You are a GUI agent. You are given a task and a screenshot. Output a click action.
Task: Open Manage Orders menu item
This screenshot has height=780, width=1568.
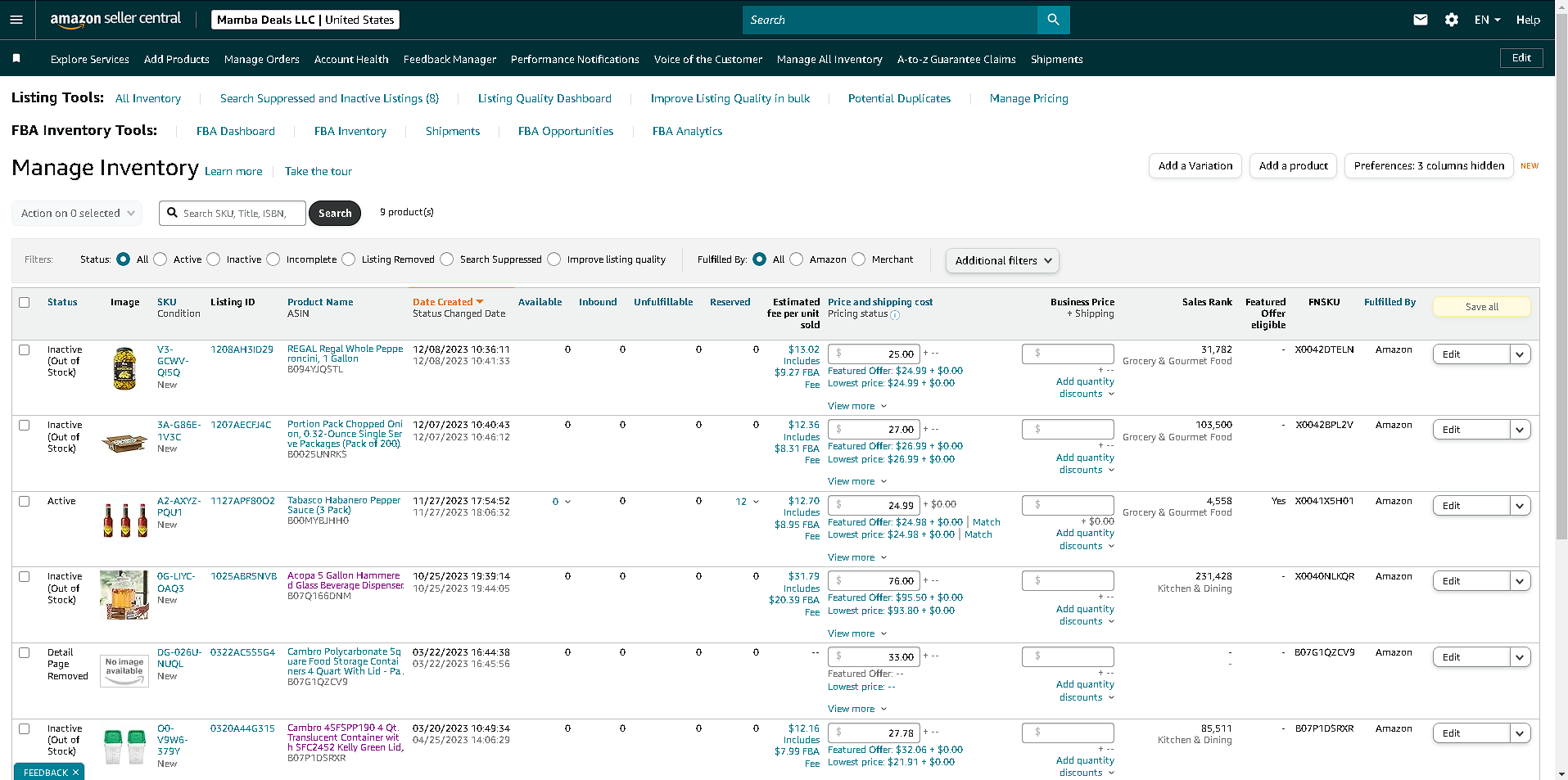[x=262, y=59]
